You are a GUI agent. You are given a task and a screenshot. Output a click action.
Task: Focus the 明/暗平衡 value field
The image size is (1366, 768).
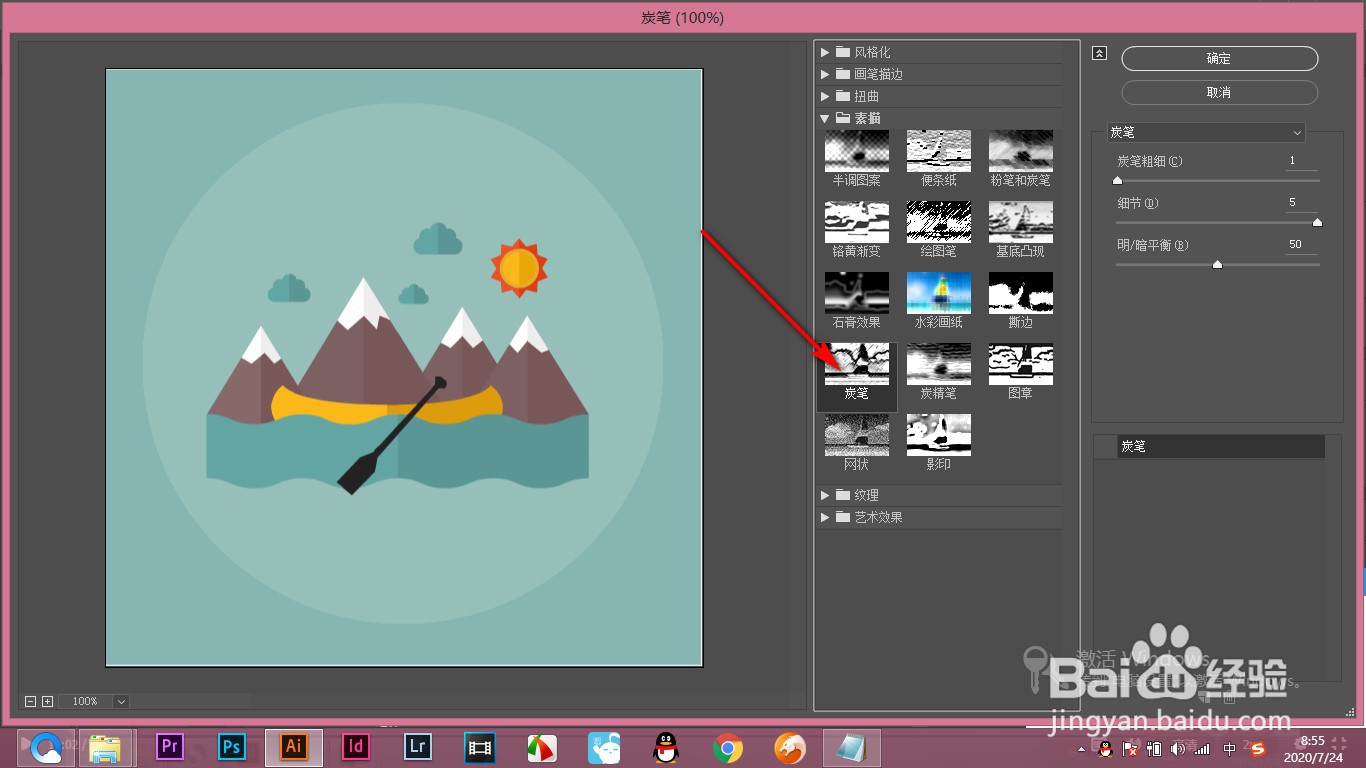1302,245
